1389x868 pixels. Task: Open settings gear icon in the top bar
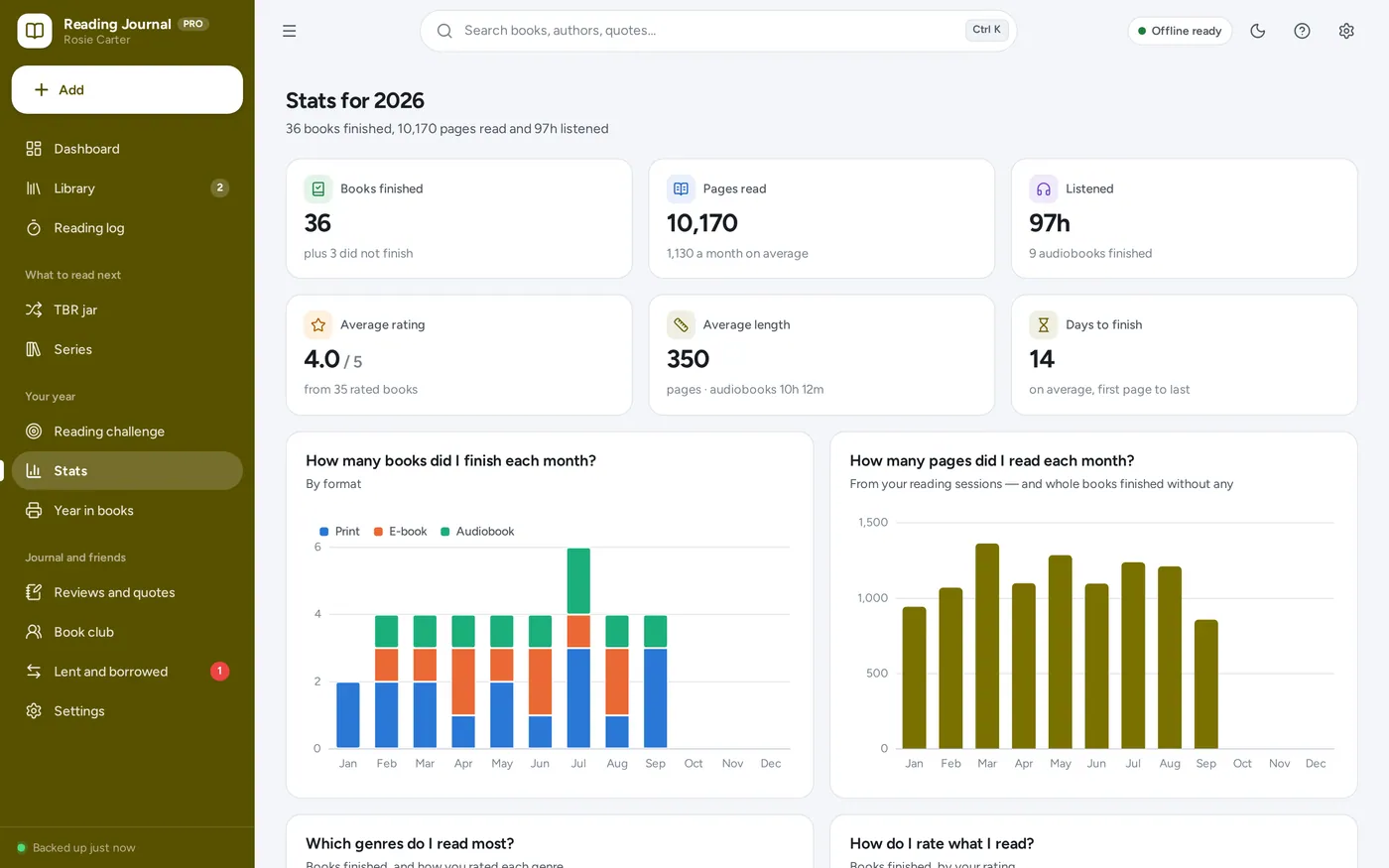point(1346,31)
